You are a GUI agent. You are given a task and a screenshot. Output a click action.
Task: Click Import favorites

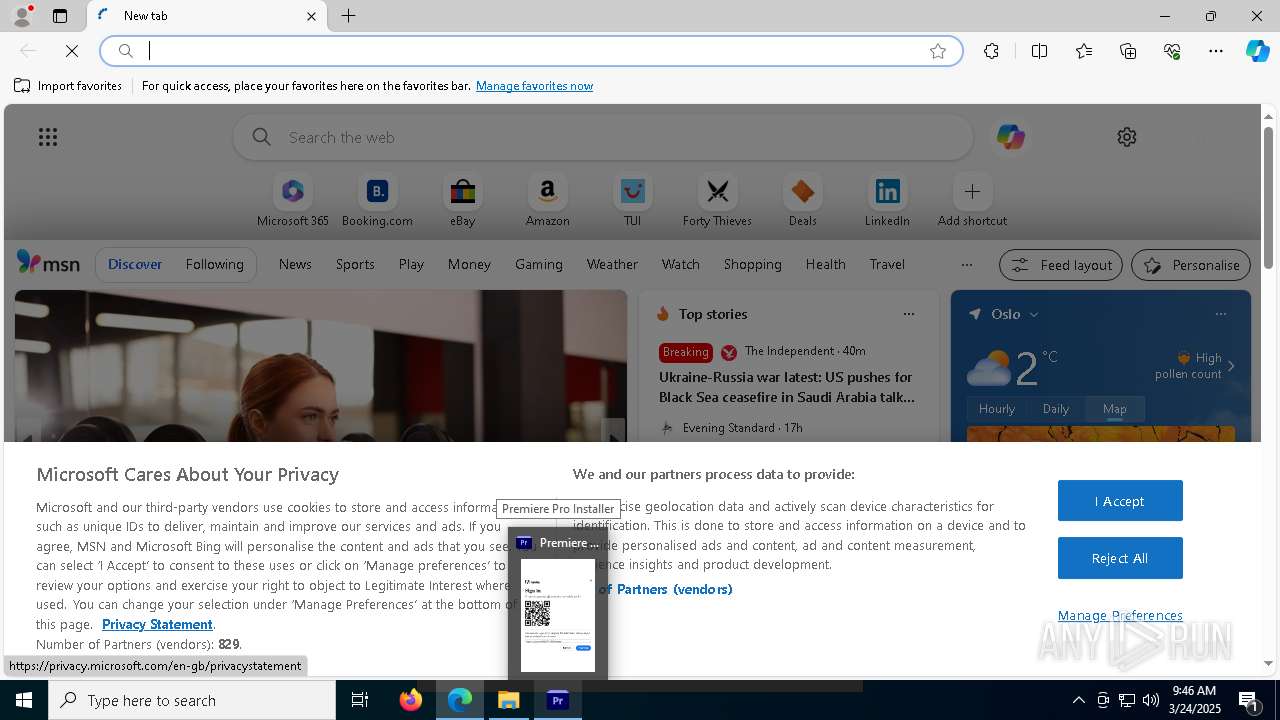[68, 86]
